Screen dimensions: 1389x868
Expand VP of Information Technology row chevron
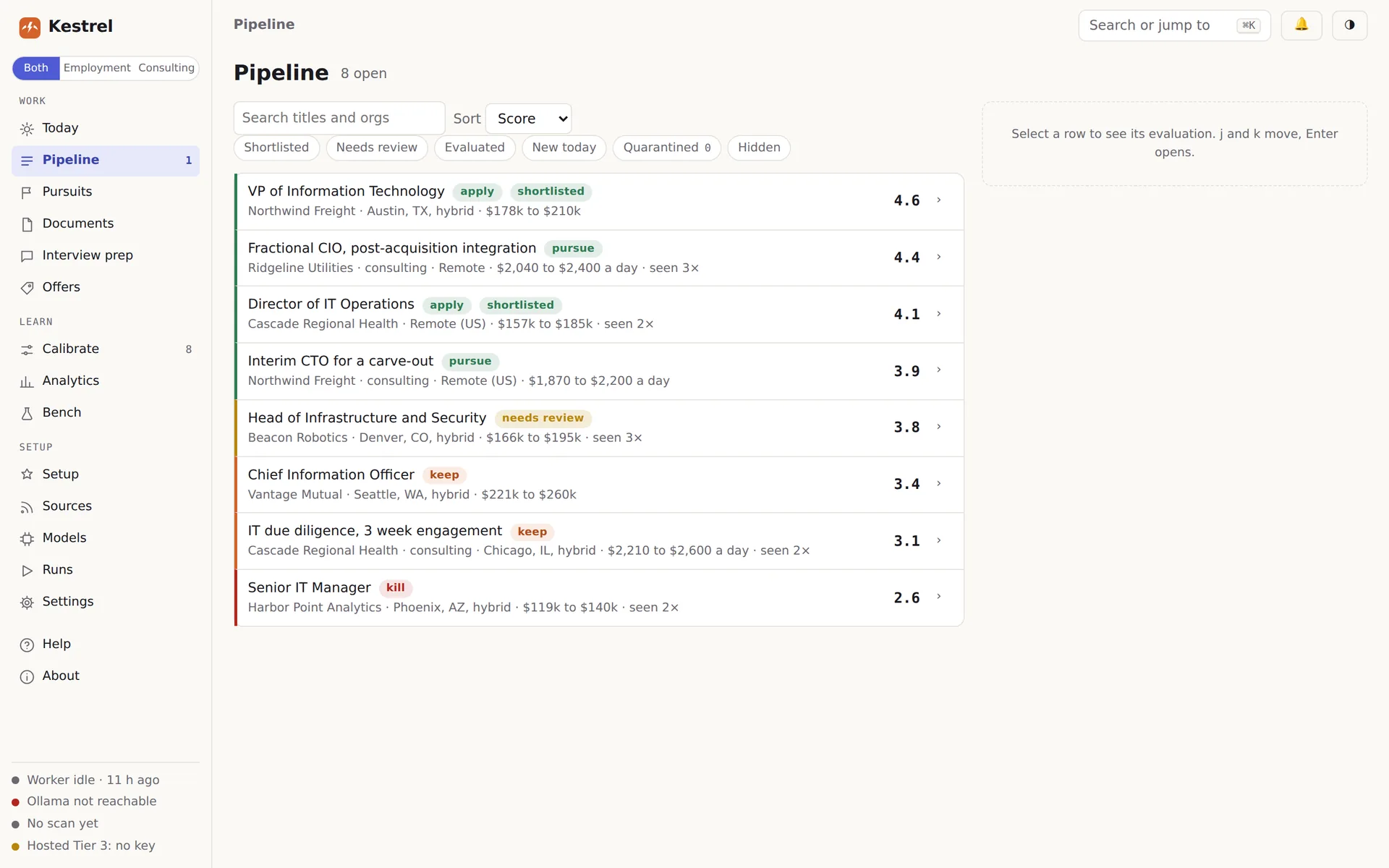pos(939,200)
